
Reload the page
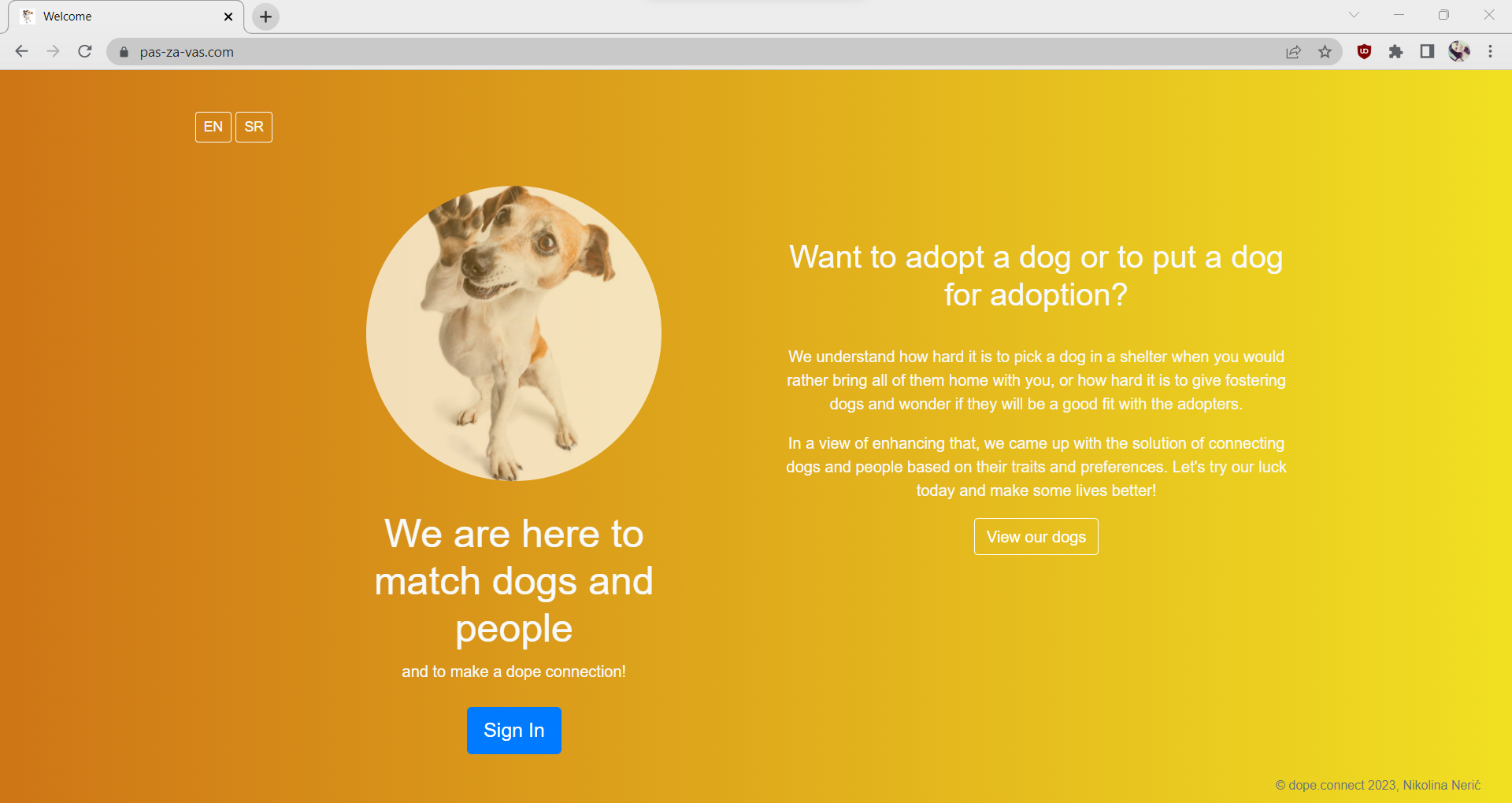84,51
